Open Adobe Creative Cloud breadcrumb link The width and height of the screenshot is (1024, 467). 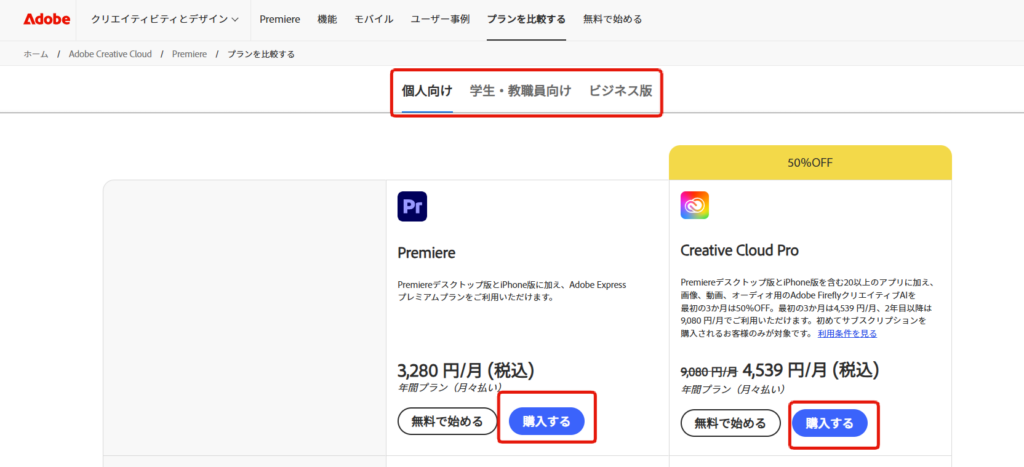pos(110,54)
